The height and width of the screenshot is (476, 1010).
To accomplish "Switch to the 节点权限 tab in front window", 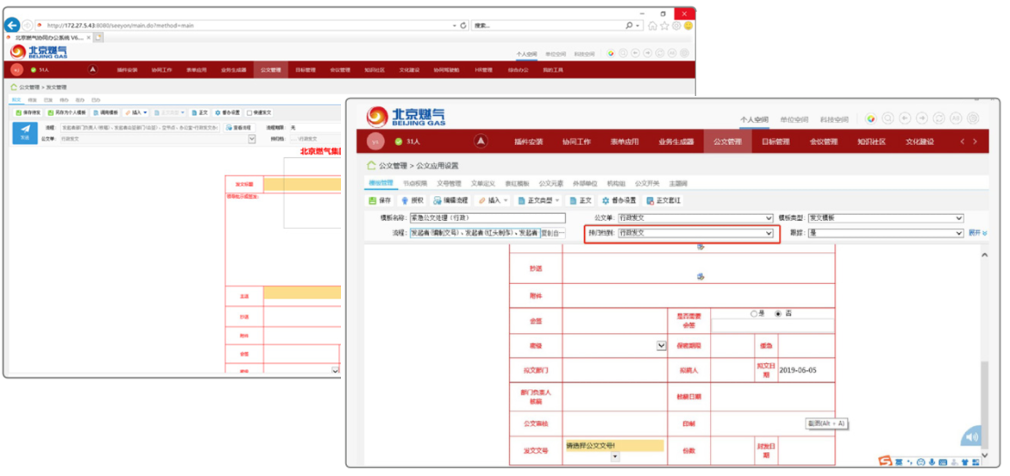I will (415, 184).
